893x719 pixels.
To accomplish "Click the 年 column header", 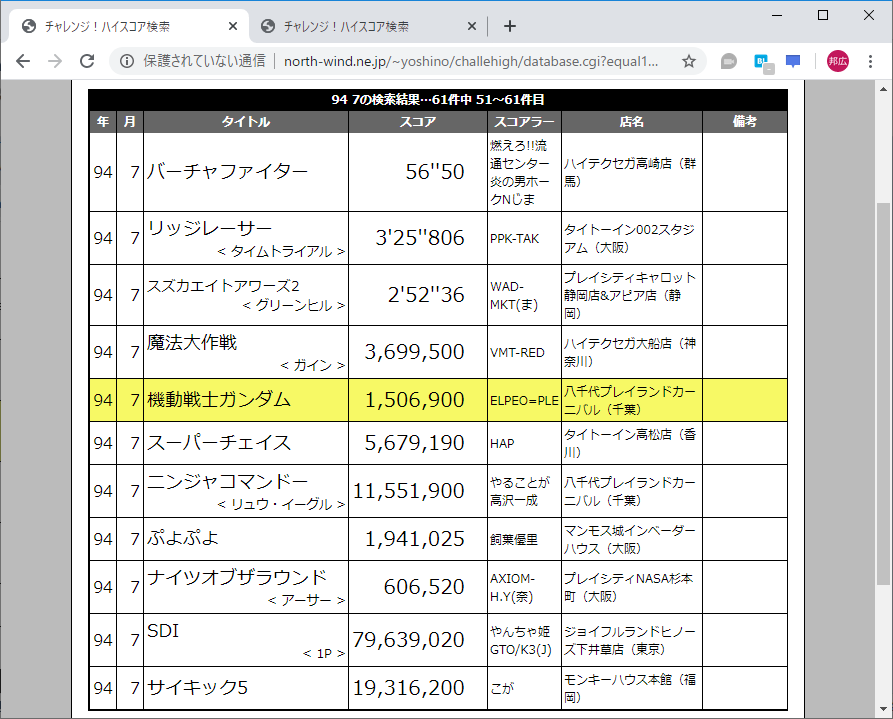I will click(x=103, y=122).
